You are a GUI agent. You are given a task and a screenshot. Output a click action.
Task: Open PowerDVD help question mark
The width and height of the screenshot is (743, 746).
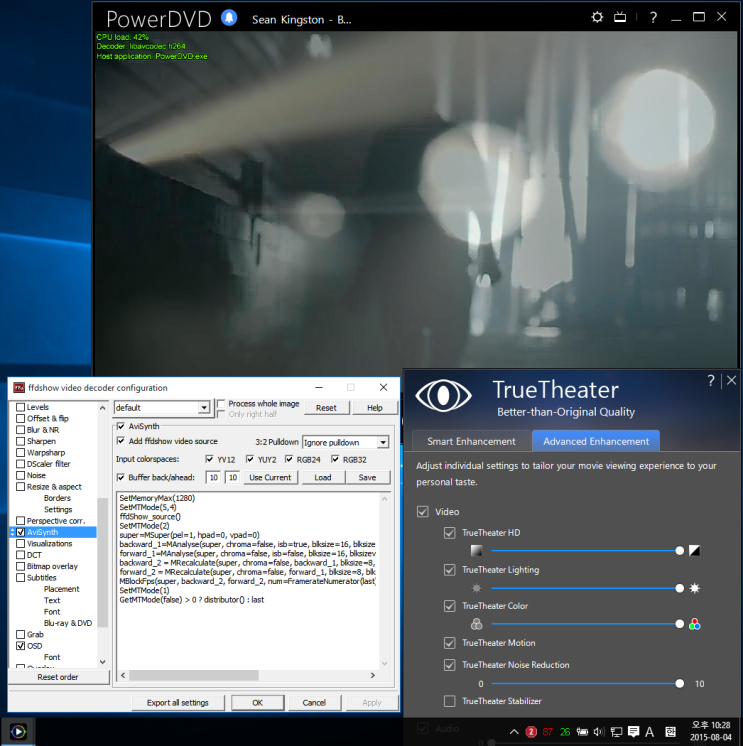tap(654, 18)
